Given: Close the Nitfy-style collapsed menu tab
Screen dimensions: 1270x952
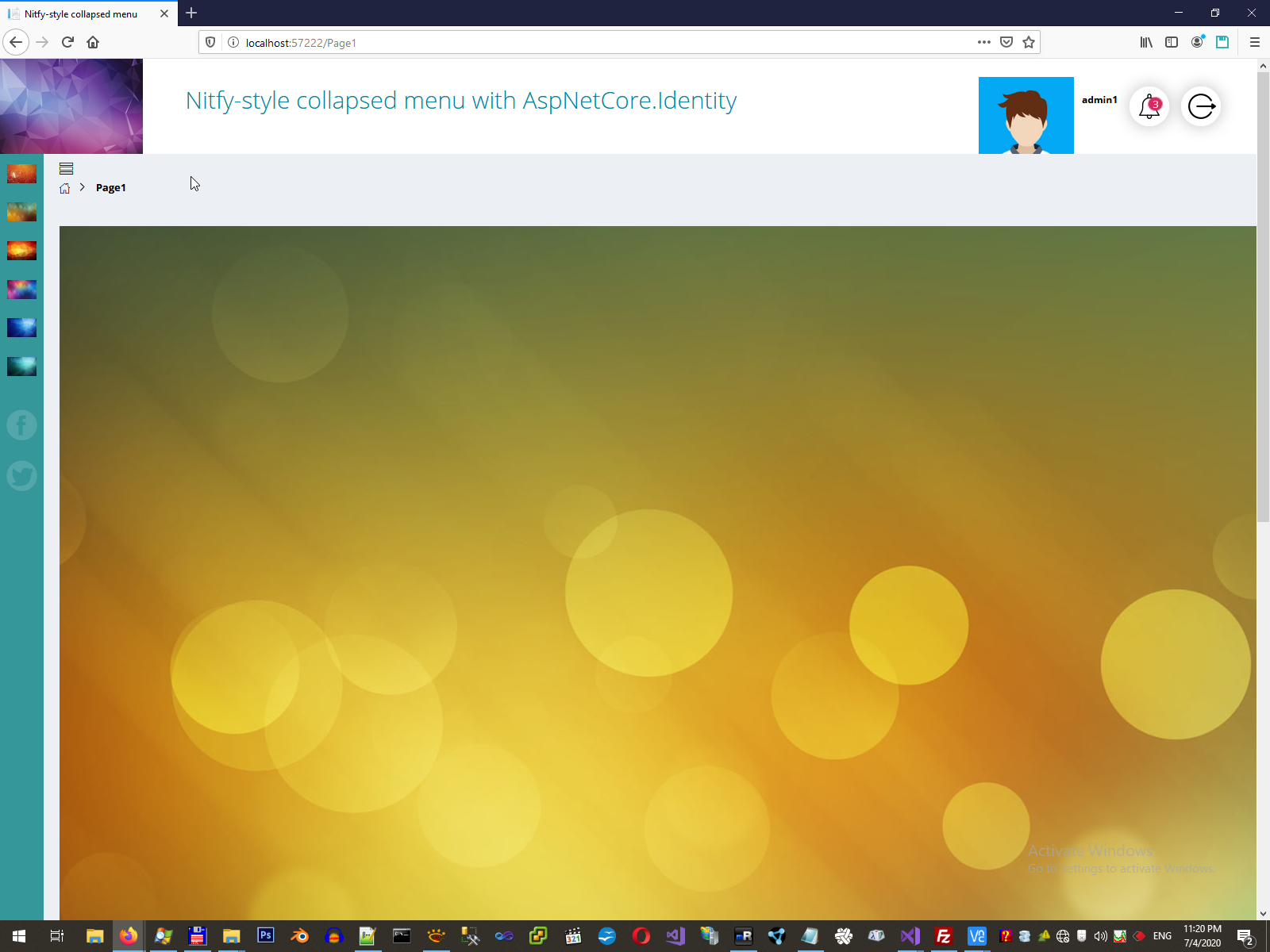Looking at the screenshot, I should [164, 13].
